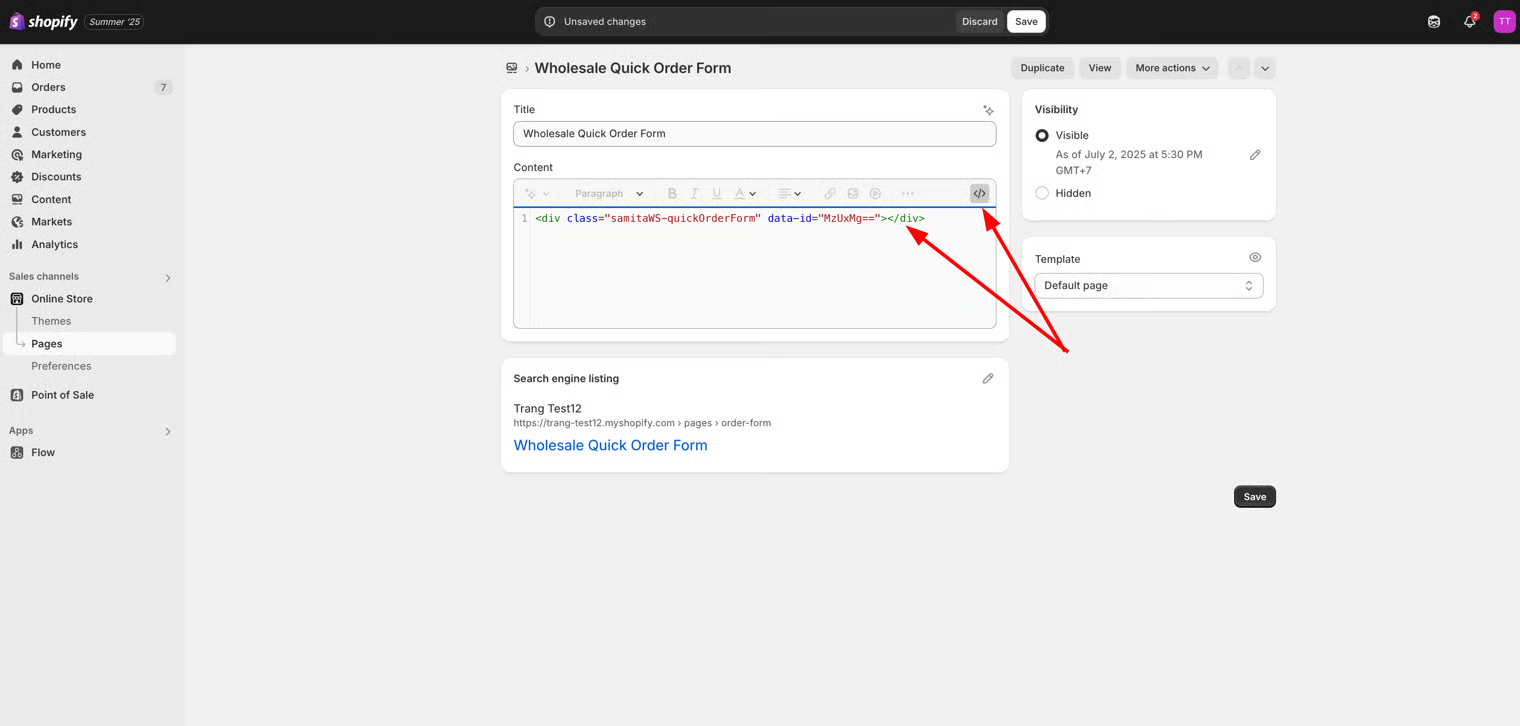
Task: Go to Themes under Online Store
Action: coord(51,321)
